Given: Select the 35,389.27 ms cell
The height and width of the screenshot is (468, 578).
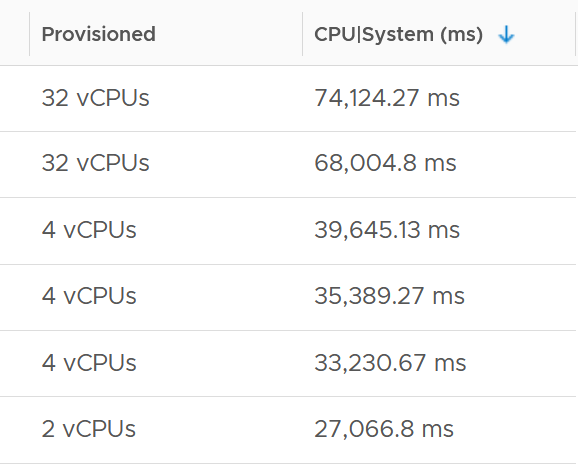Looking at the screenshot, I should click(389, 296).
